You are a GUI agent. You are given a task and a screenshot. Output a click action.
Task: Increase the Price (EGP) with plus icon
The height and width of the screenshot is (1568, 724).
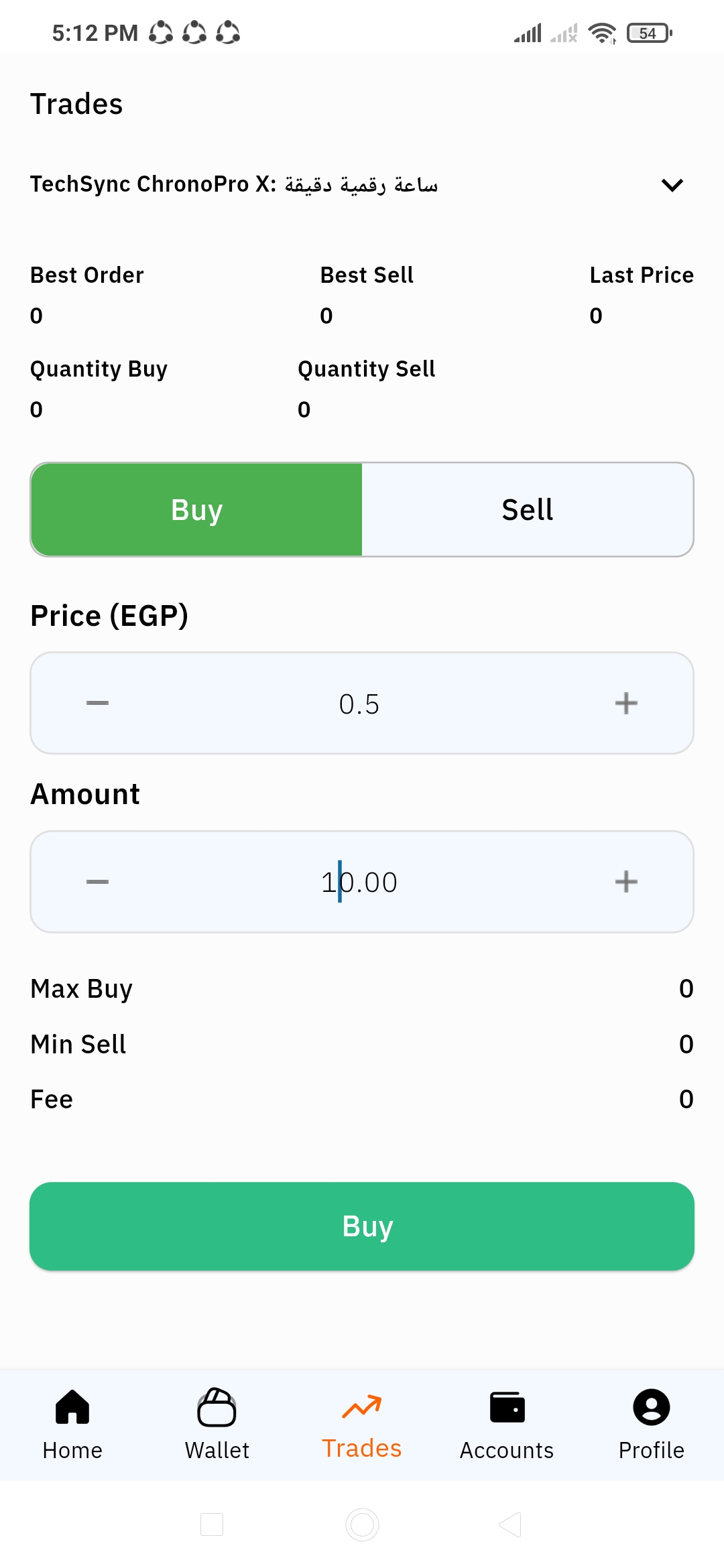point(626,703)
